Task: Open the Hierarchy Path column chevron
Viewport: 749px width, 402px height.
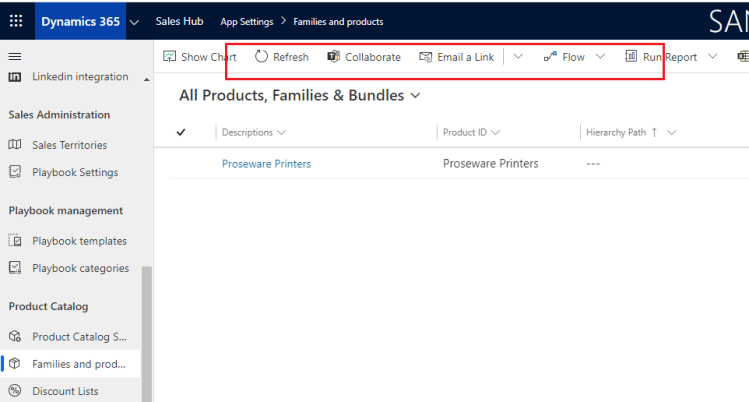Action: pos(672,133)
